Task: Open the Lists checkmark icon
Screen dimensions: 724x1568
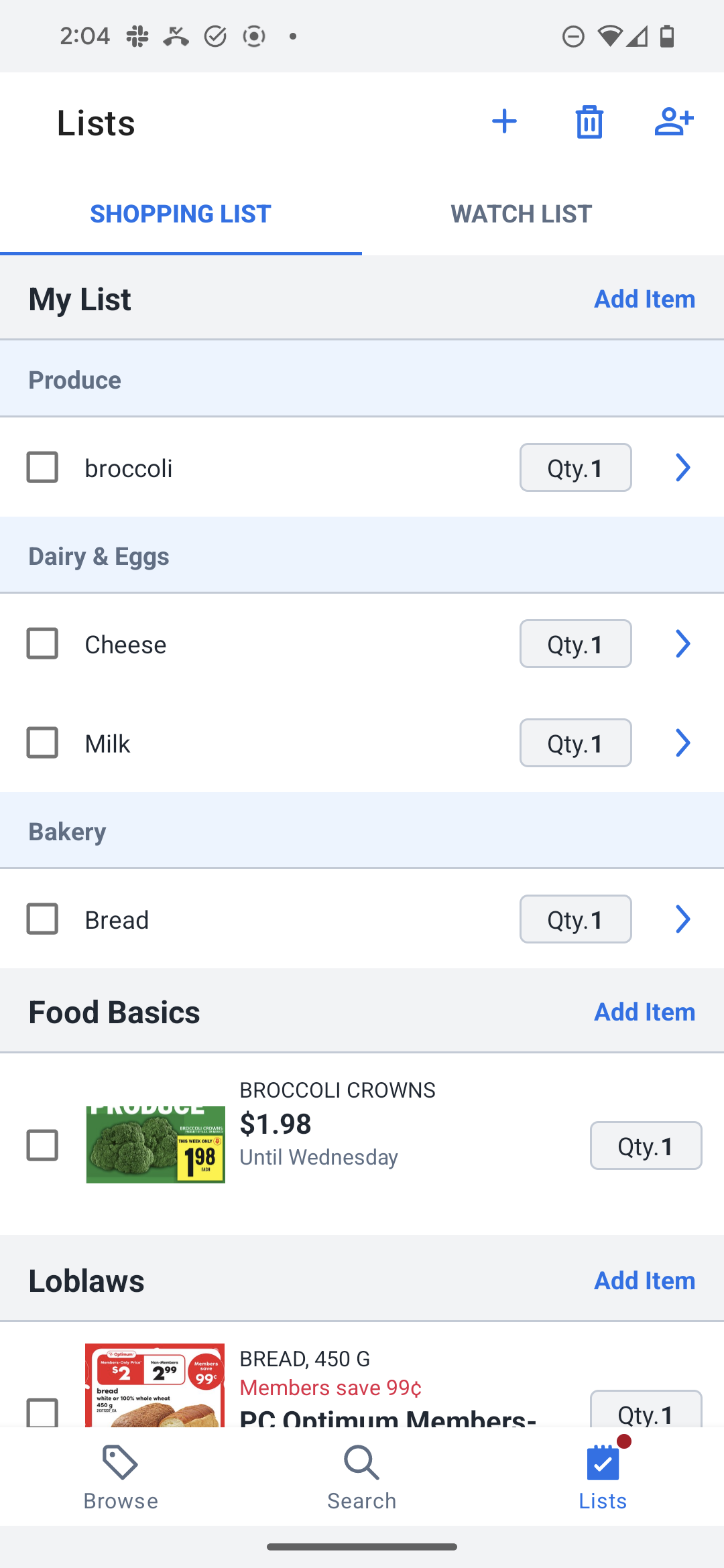Action: pyautogui.click(x=603, y=1461)
